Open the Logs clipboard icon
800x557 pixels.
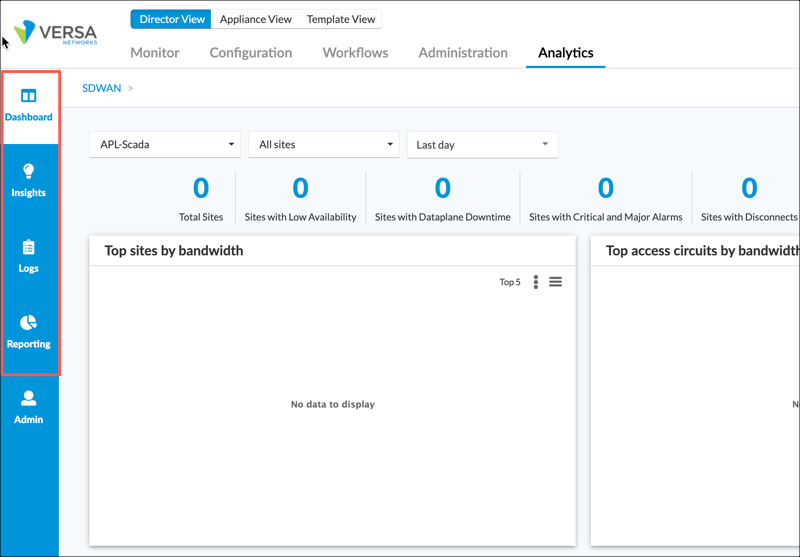[x=28, y=247]
